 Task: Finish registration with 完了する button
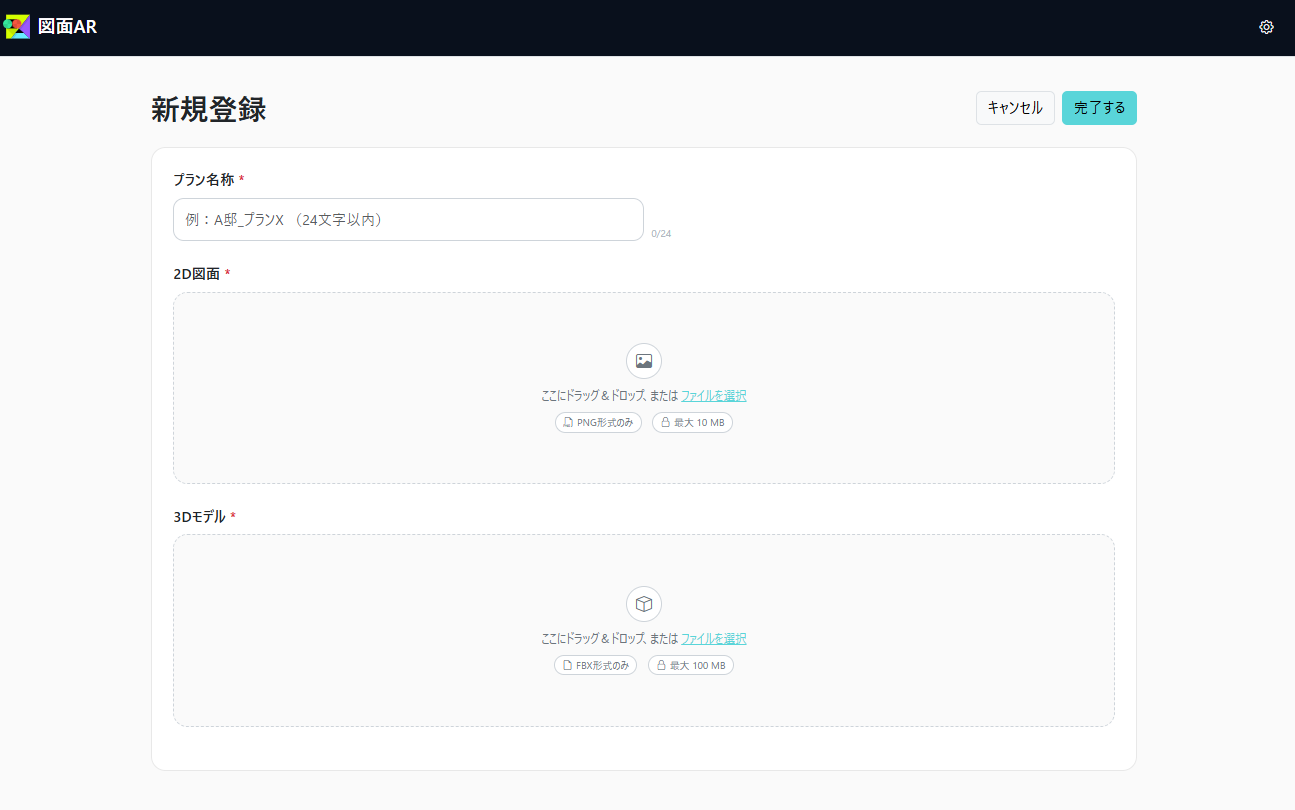coord(1099,108)
